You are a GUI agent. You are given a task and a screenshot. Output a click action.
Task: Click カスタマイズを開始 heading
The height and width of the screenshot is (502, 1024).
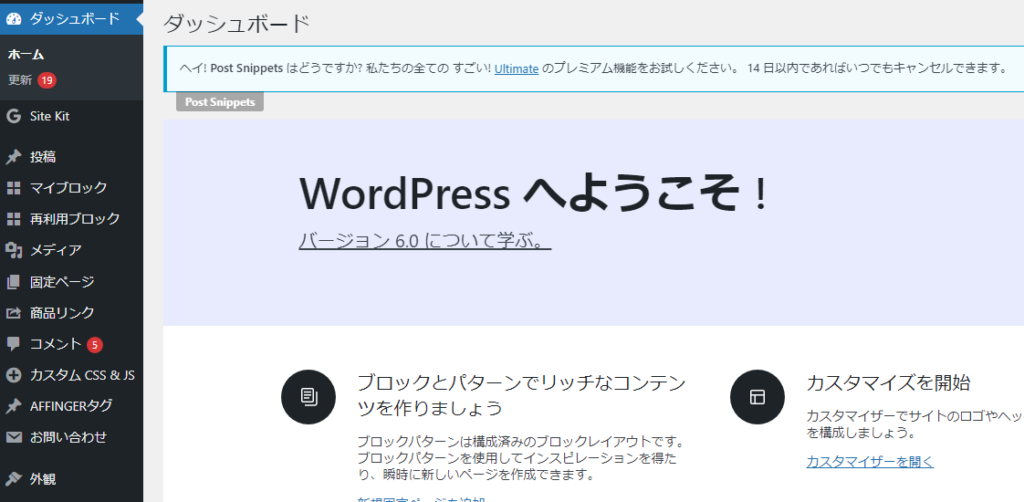coord(888,383)
